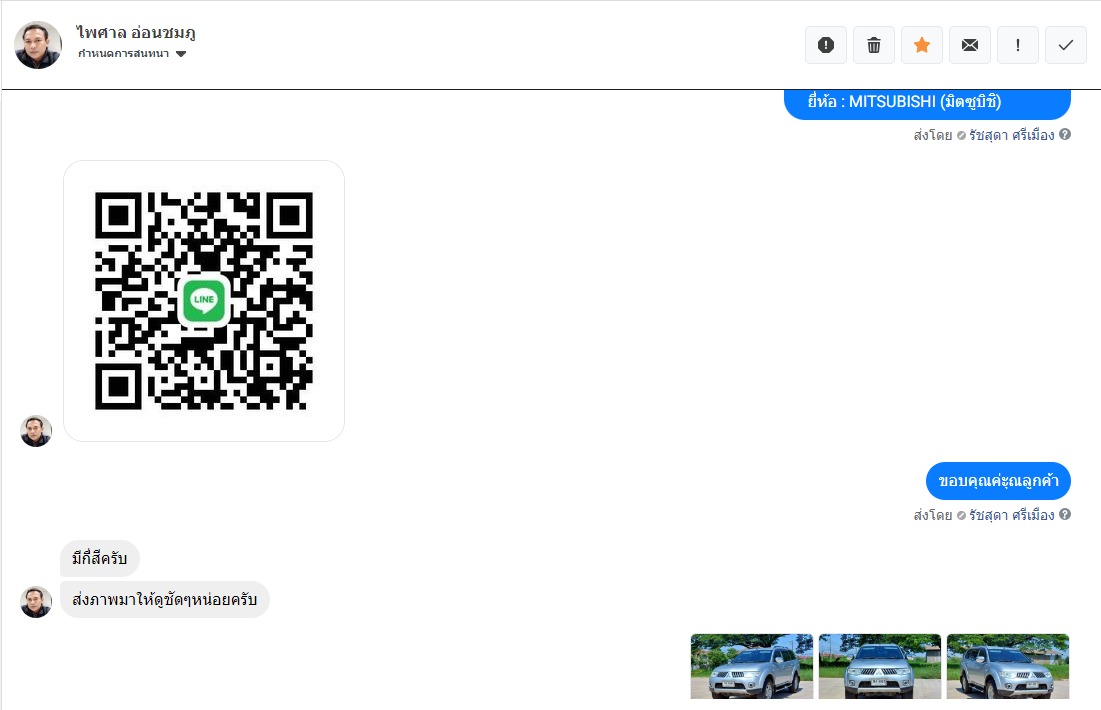1101x710 pixels.
Task: Mark conversation done with checkmark icon
Action: pos(1066,45)
